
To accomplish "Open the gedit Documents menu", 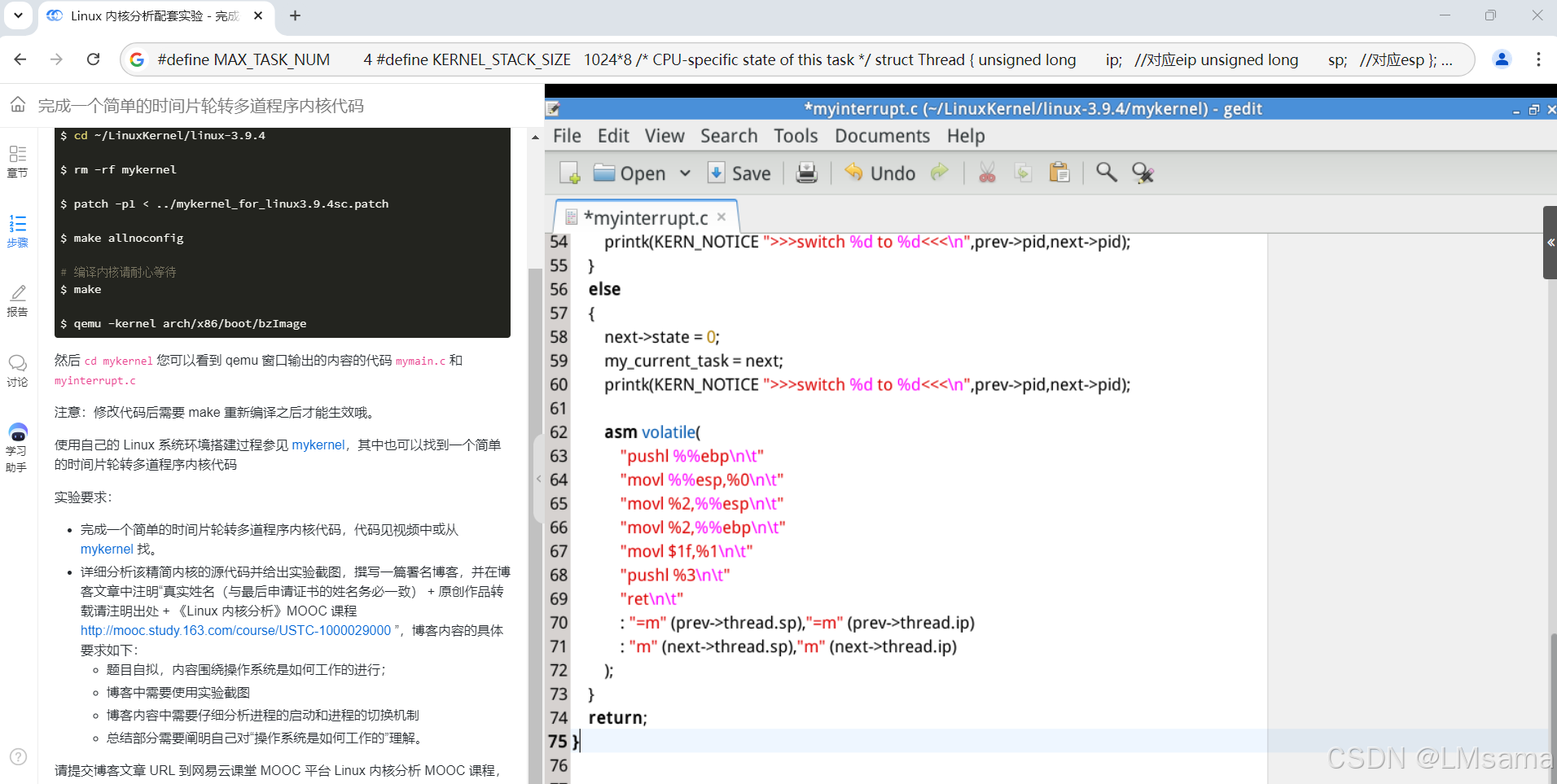I will [x=882, y=136].
